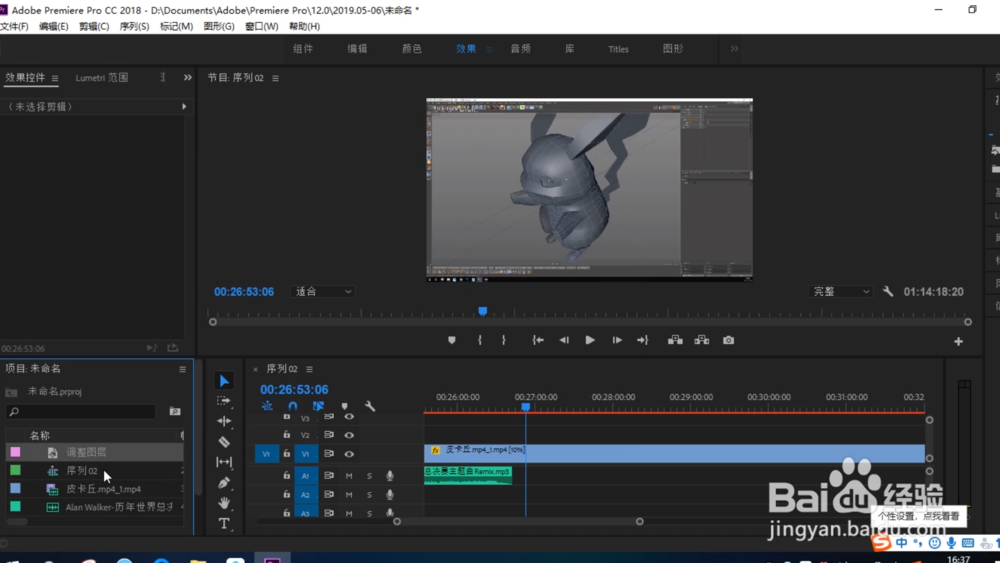Step forward one frame
This screenshot has height=563, width=1000.
(617, 340)
